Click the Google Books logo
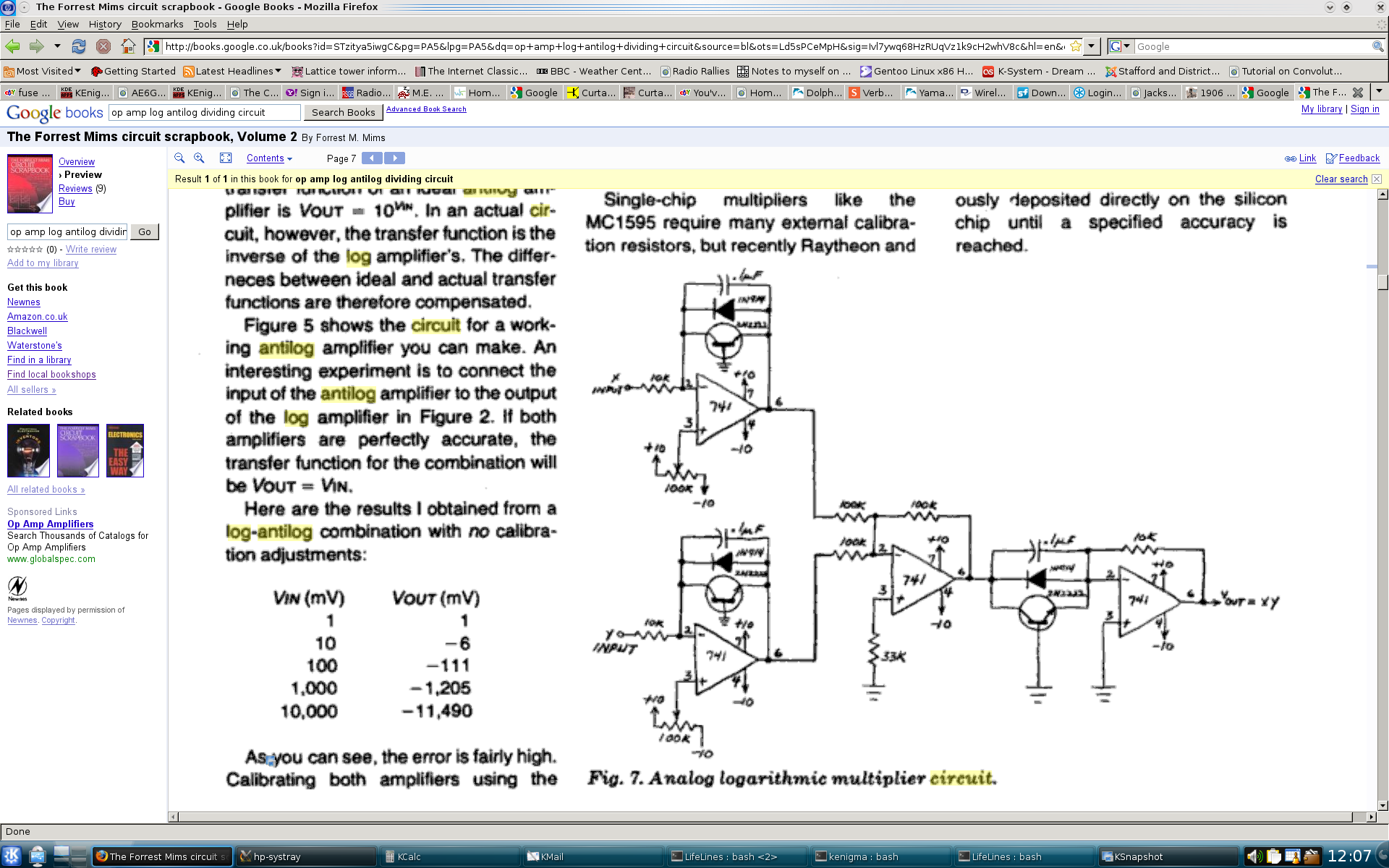Viewport: 1389px width, 868px height. click(55, 113)
